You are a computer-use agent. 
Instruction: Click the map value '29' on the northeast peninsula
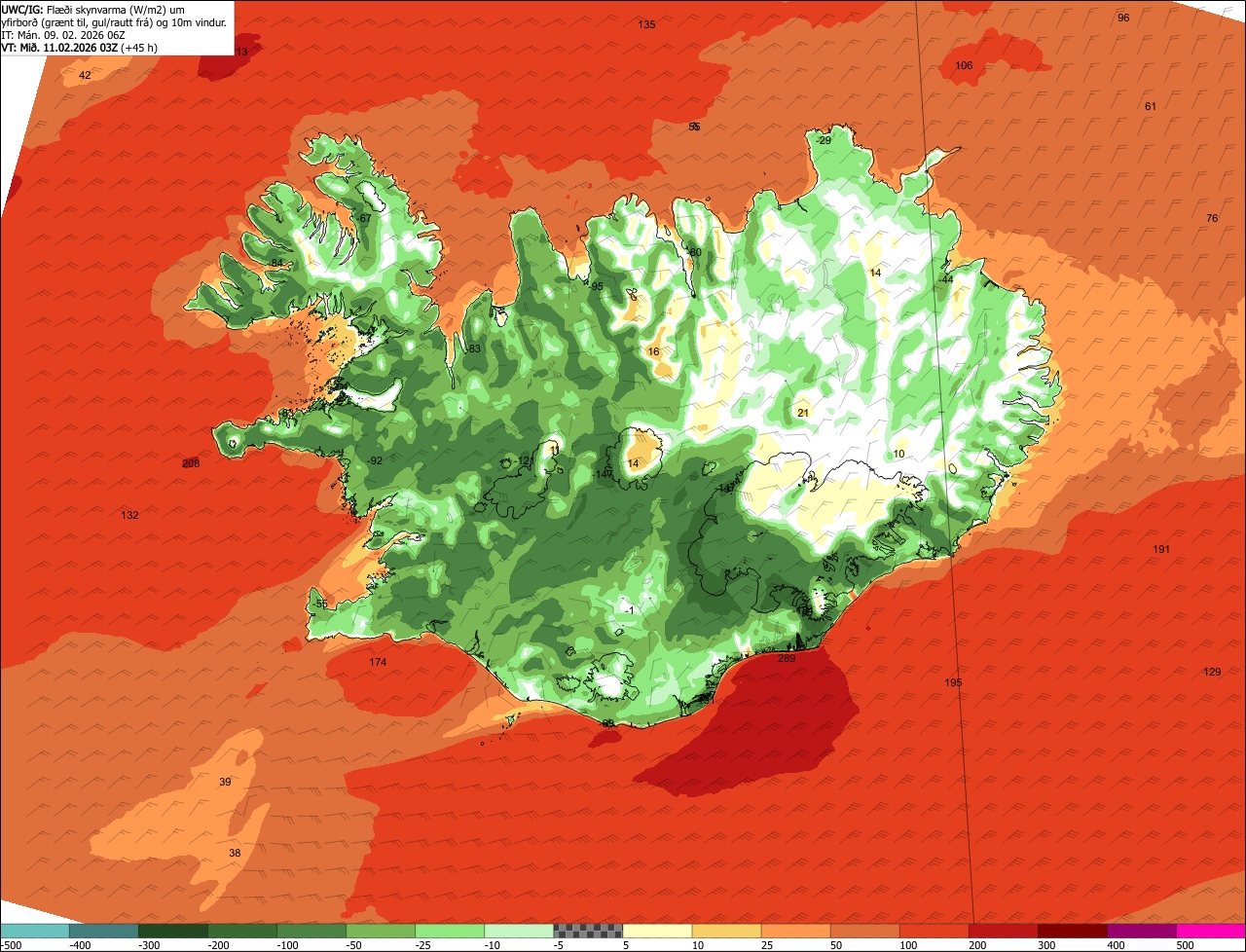click(825, 140)
